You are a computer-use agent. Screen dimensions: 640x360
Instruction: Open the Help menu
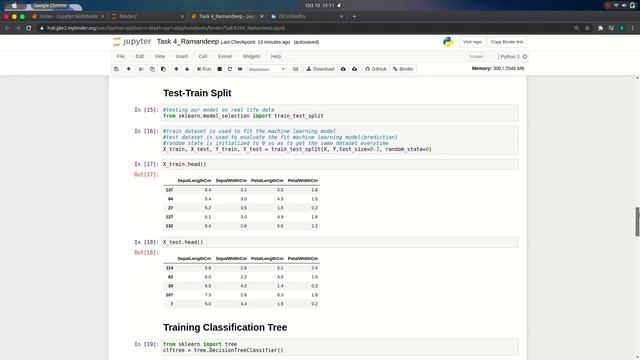276,56
